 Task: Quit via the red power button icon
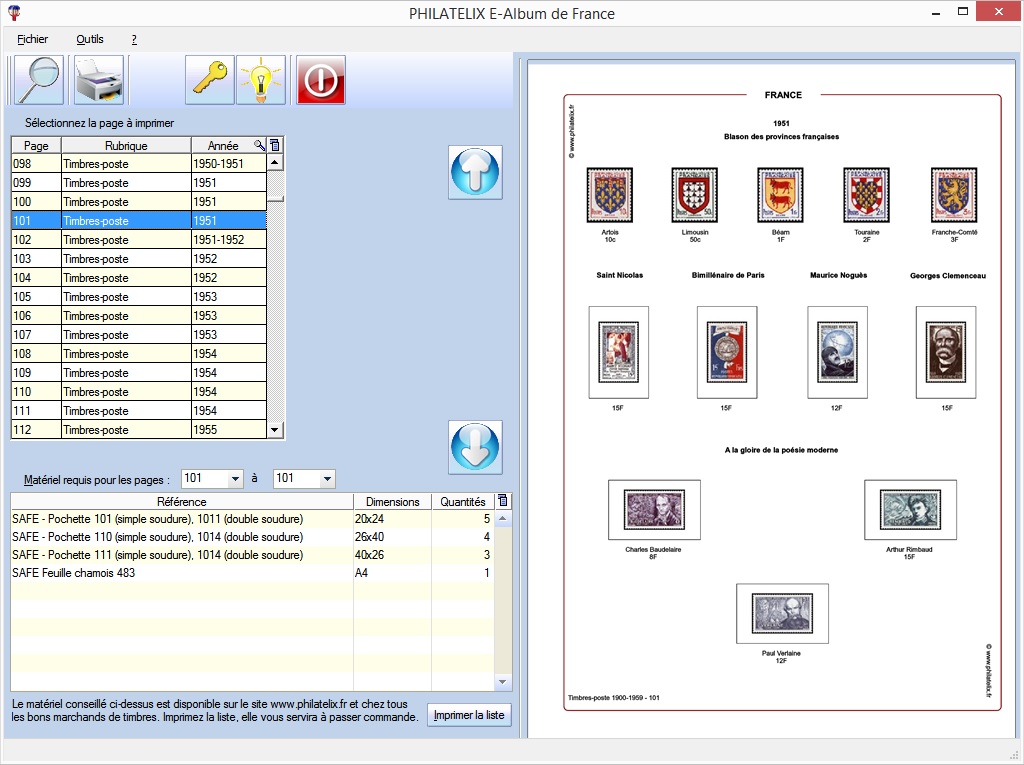[x=319, y=80]
